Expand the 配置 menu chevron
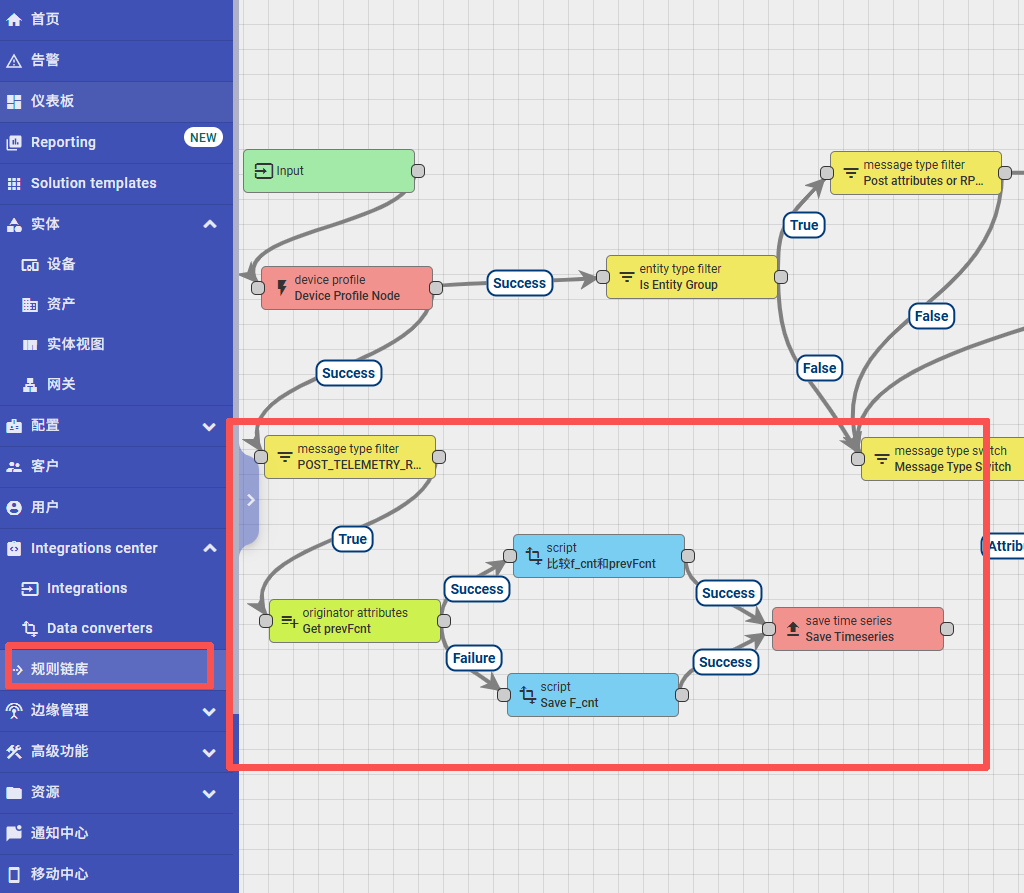 pos(209,426)
